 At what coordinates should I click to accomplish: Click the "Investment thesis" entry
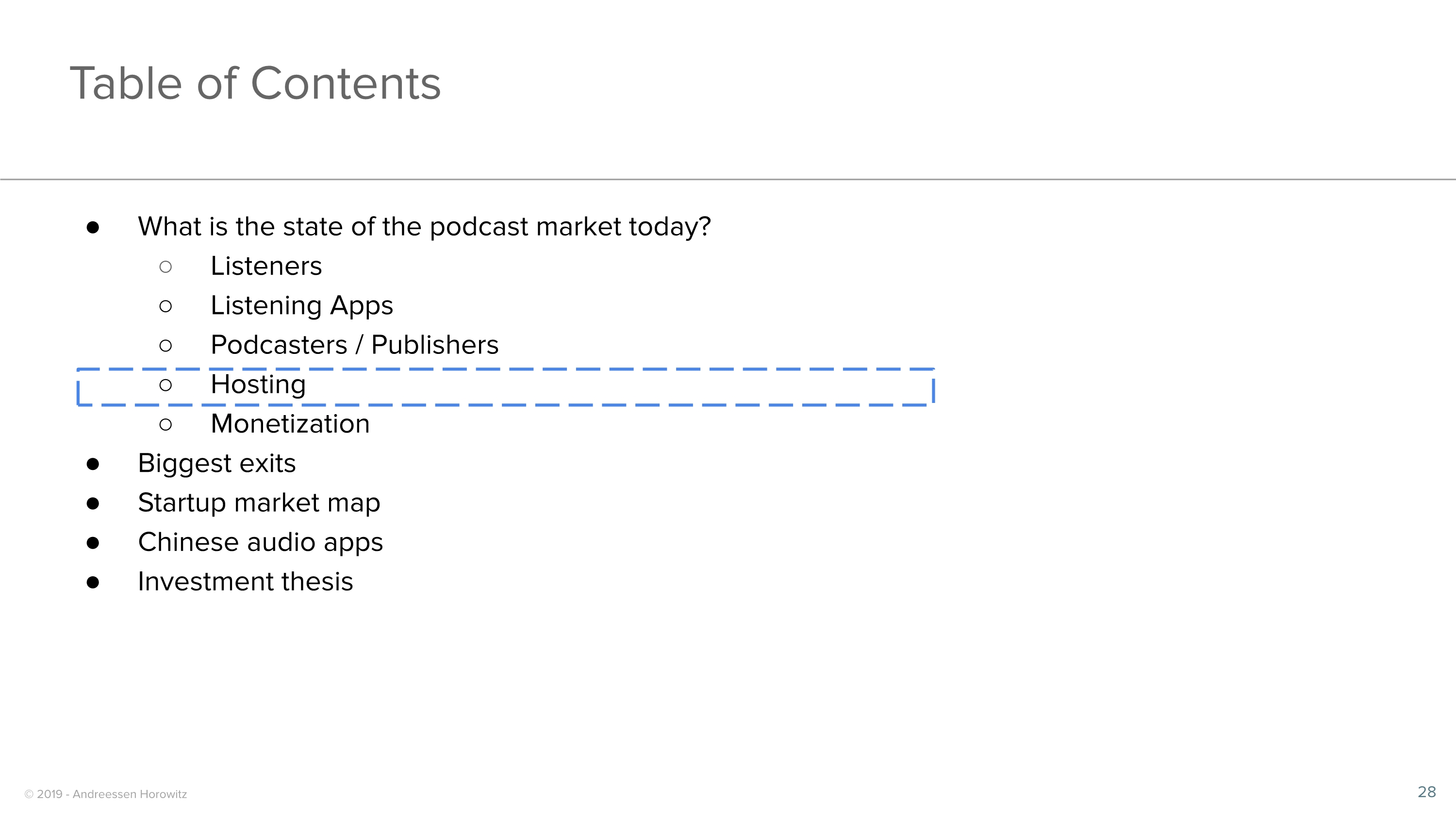pyautogui.click(x=245, y=582)
